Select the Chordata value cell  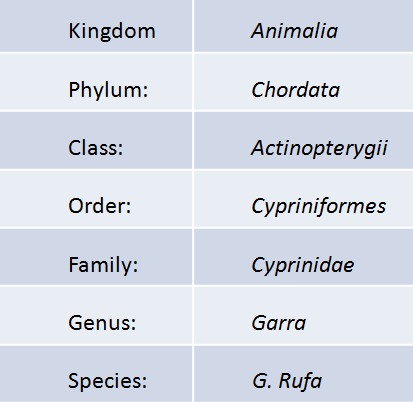[x=303, y=82]
